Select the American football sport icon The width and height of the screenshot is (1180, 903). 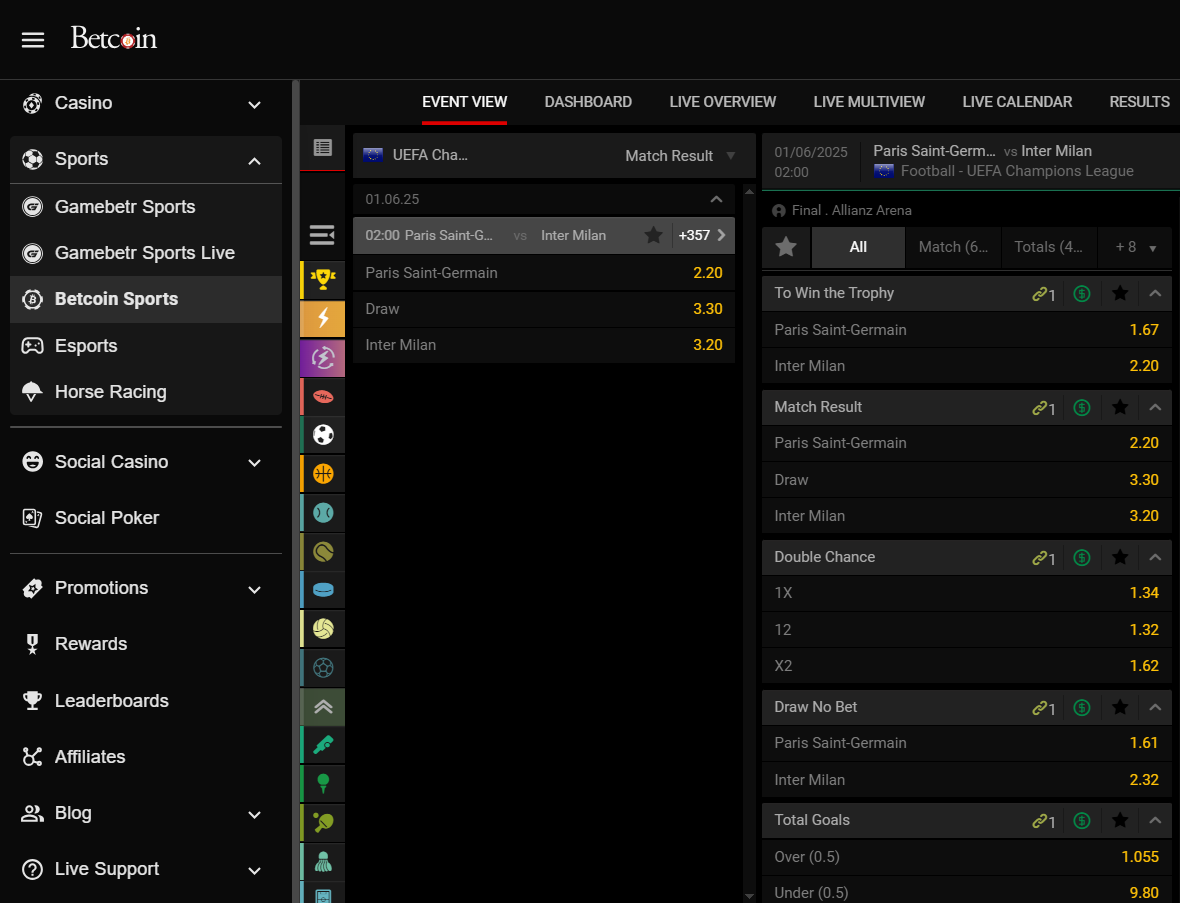pyautogui.click(x=323, y=397)
